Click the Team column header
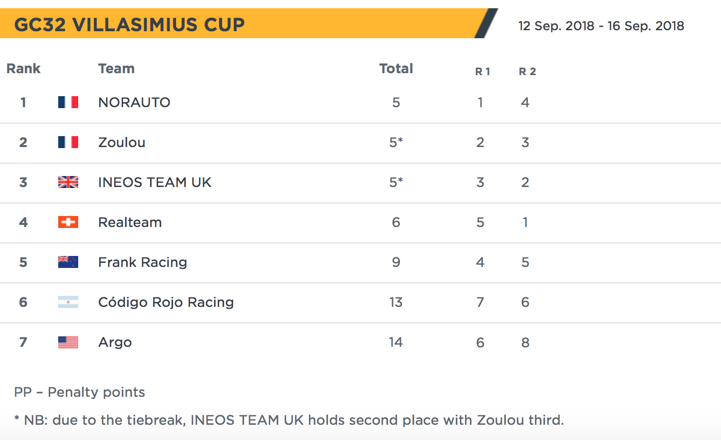The width and height of the screenshot is (721, 440). point(116,69)
